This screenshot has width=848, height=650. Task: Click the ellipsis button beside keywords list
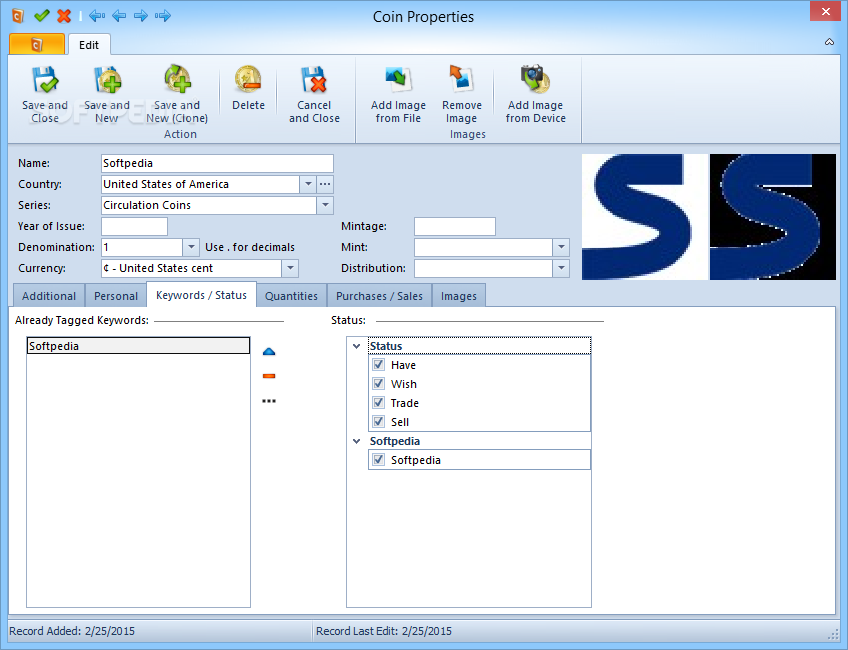(269, 401)
